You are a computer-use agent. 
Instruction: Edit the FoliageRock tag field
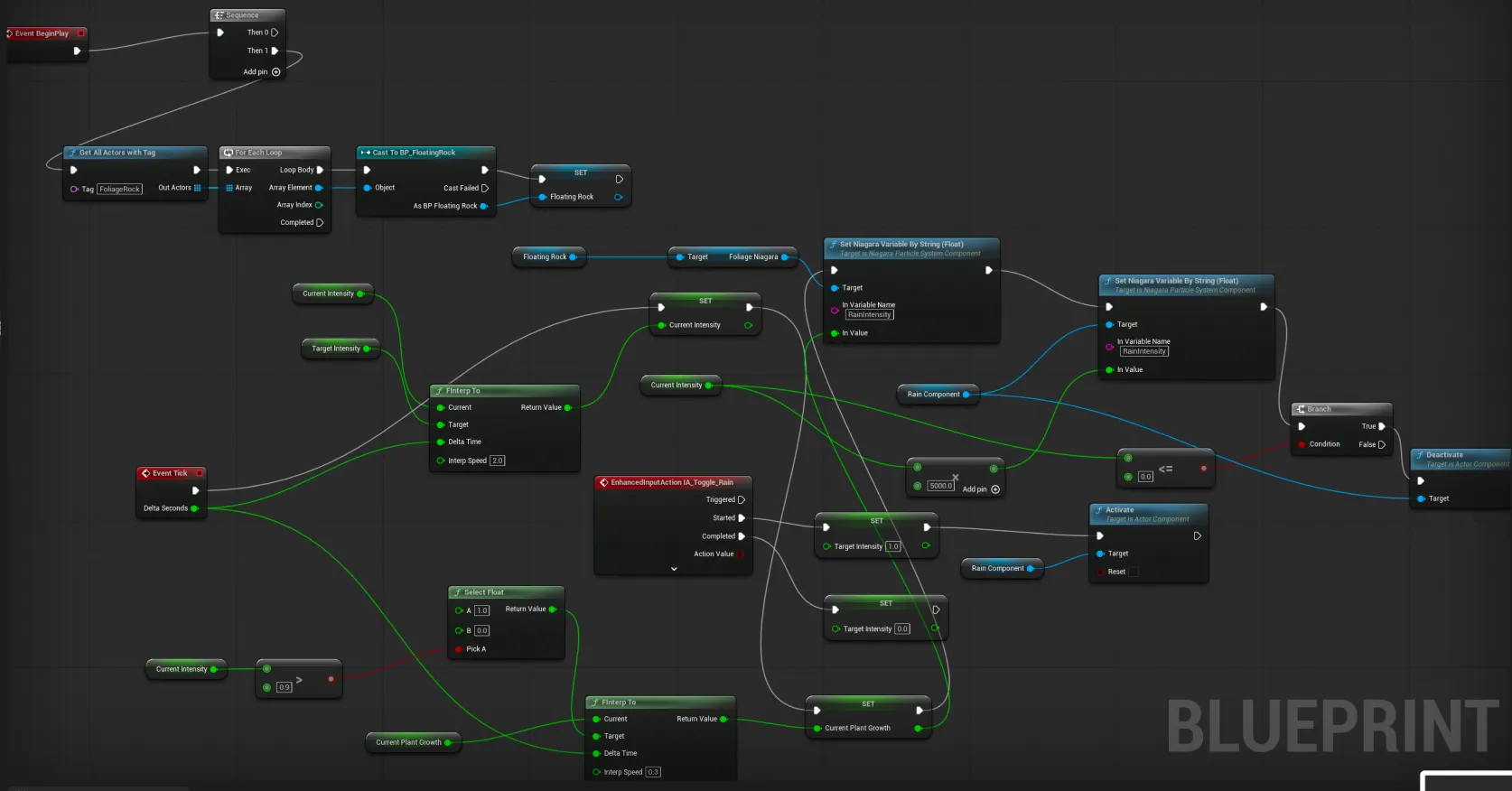point(120,190)
